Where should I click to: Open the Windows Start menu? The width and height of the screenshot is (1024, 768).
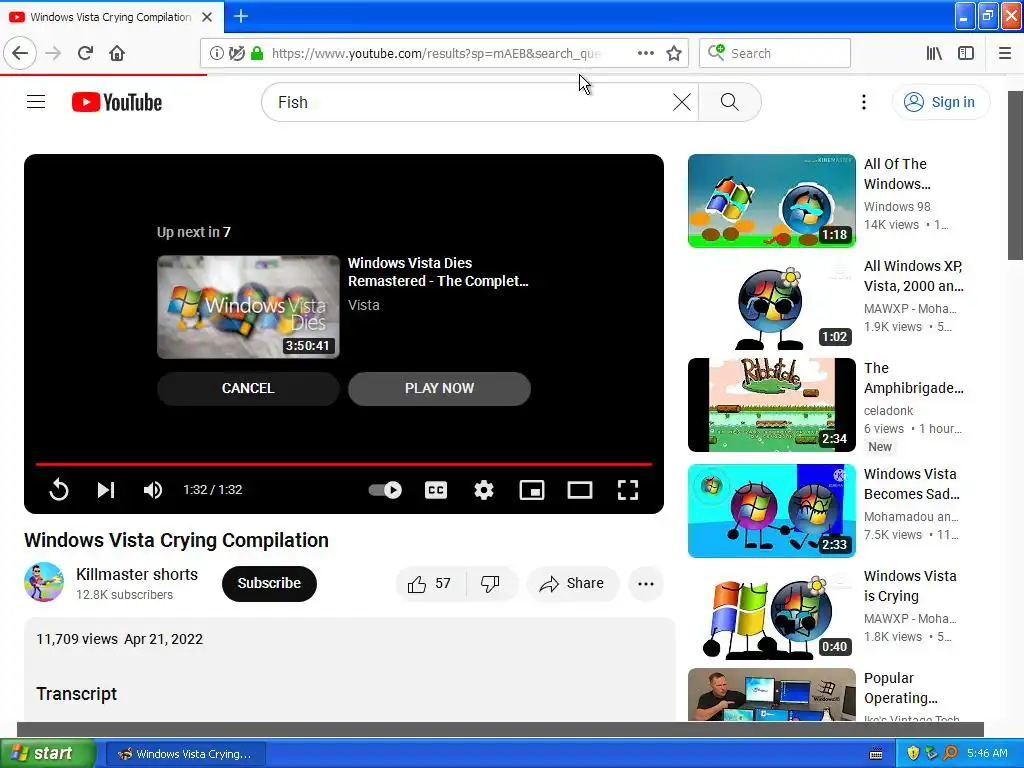47,754
